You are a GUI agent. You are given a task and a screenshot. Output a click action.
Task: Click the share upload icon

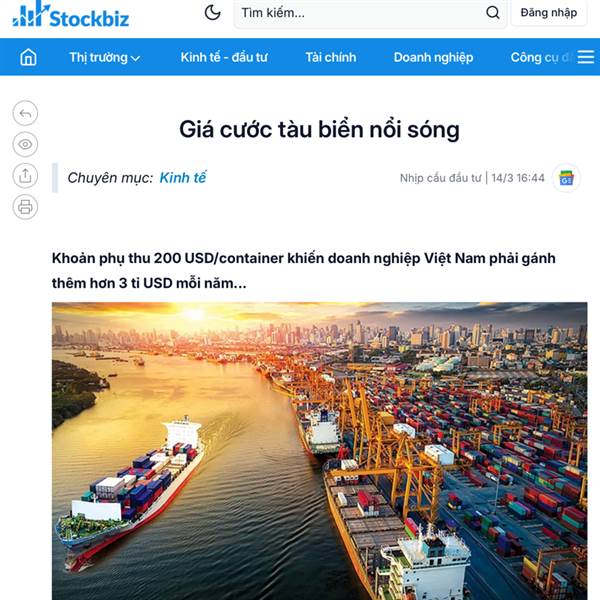point(25,176)
